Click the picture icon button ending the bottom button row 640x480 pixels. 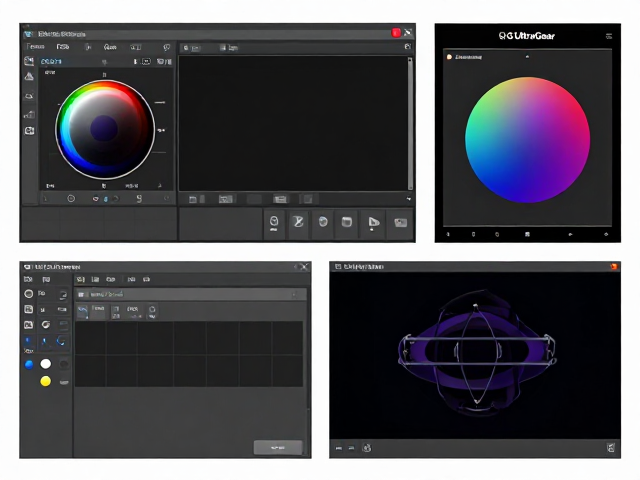tap(400, 222)
